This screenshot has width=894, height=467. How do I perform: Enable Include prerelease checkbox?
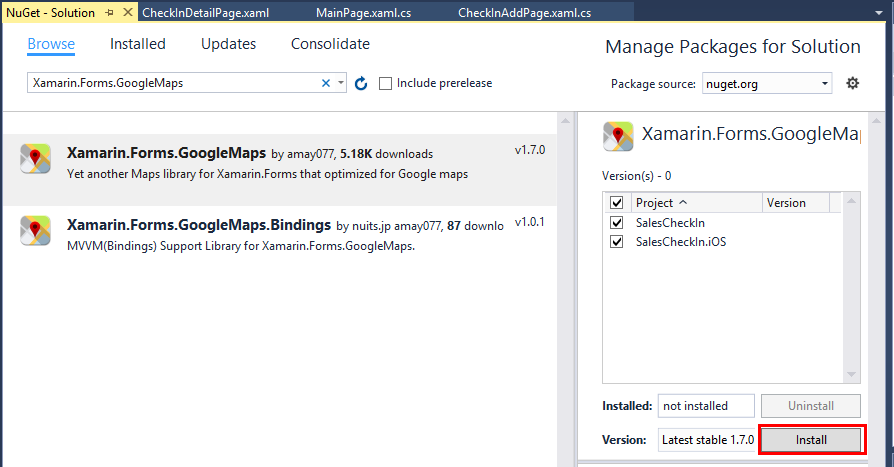click(x=386, y=83)
